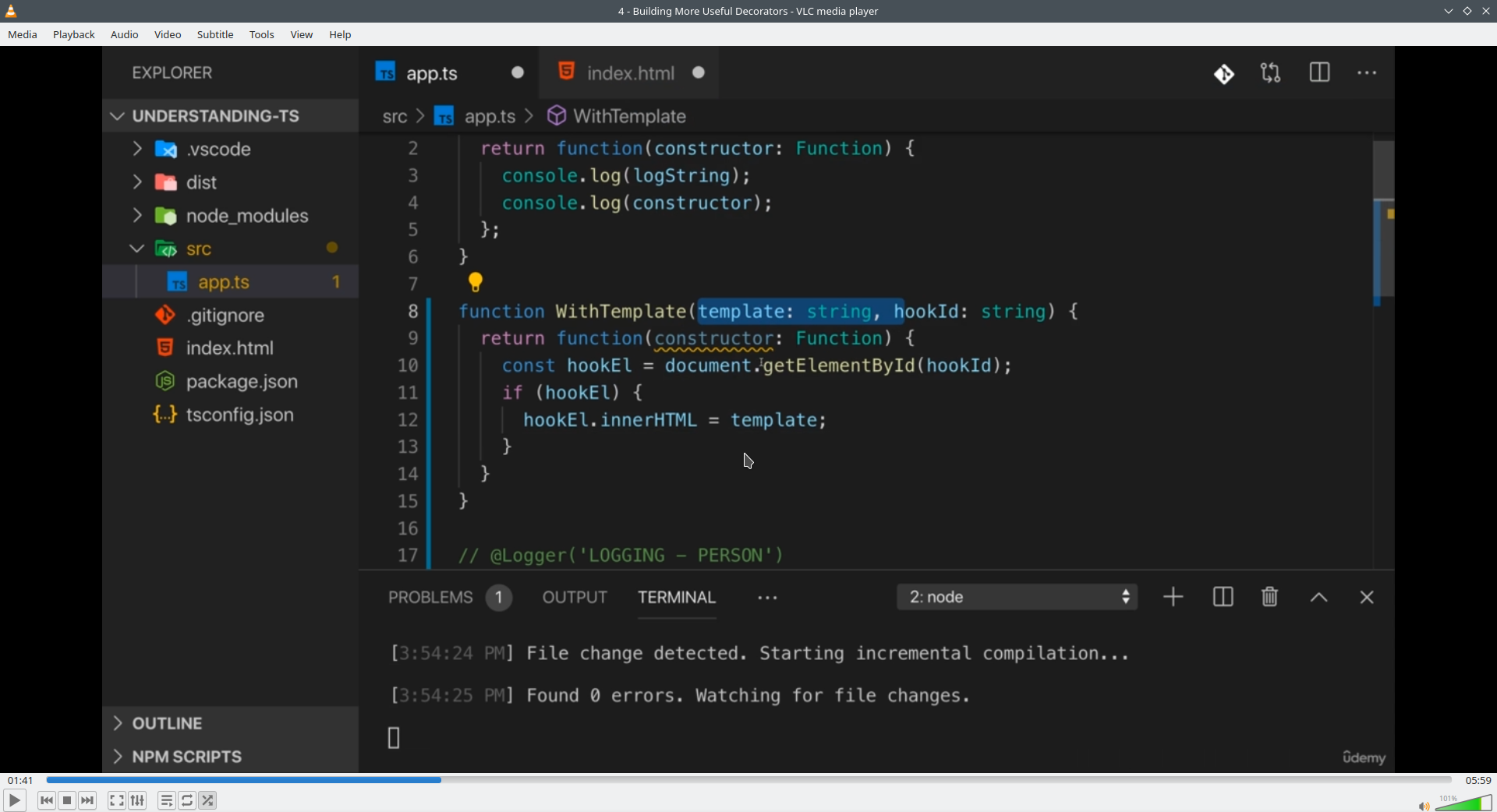Viewport: 1497px width, 812px height.
Task: Toggle loop playback mode
Action: click(x=188, y=800)
